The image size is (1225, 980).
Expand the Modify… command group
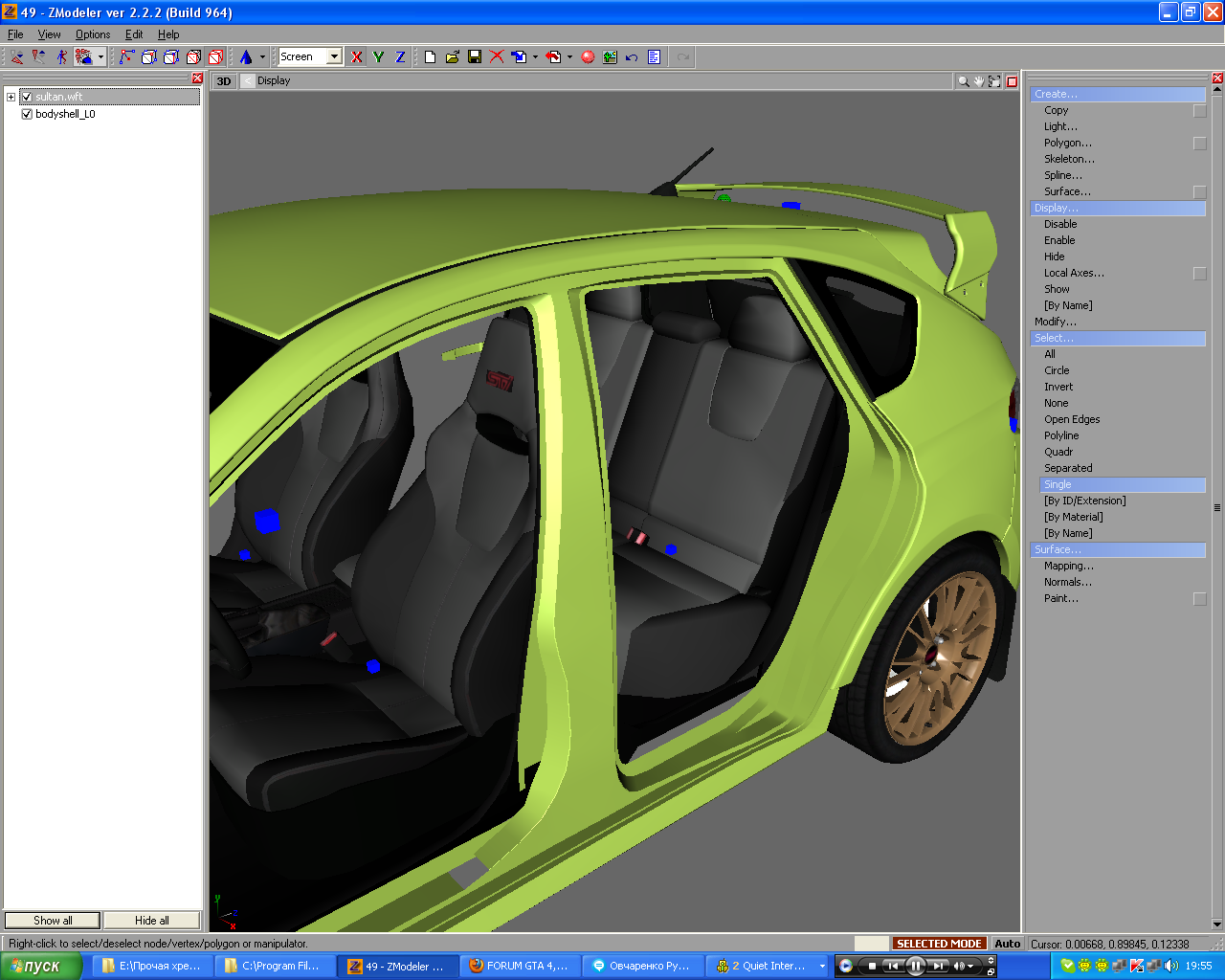(x=1055, y=322)
